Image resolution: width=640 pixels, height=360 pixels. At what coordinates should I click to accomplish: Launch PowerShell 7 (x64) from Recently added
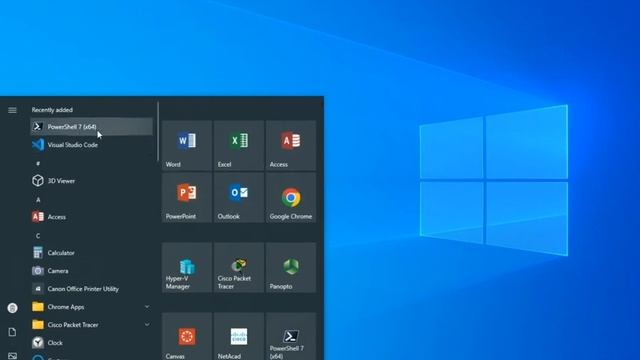pos(91,127)
